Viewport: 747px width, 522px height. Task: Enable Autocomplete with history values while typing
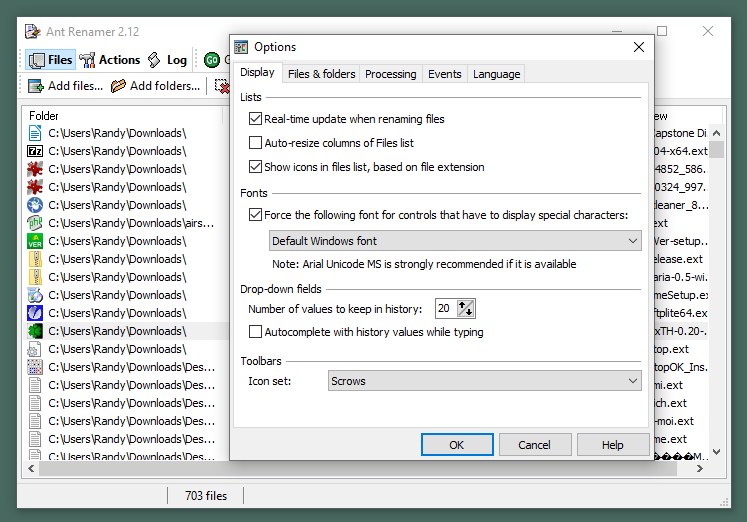(255, 332)
